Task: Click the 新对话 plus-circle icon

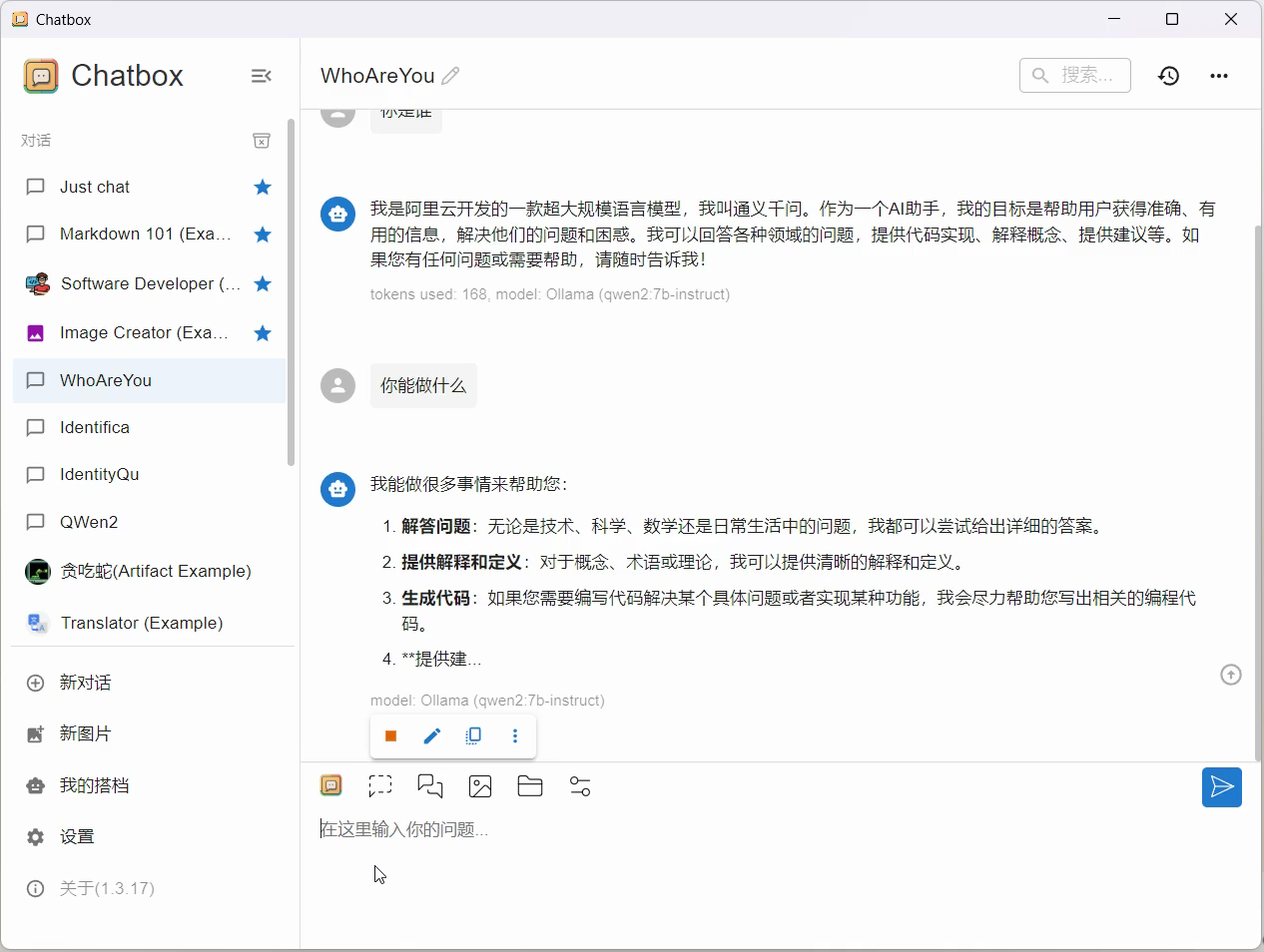Action: click(35, 683)
